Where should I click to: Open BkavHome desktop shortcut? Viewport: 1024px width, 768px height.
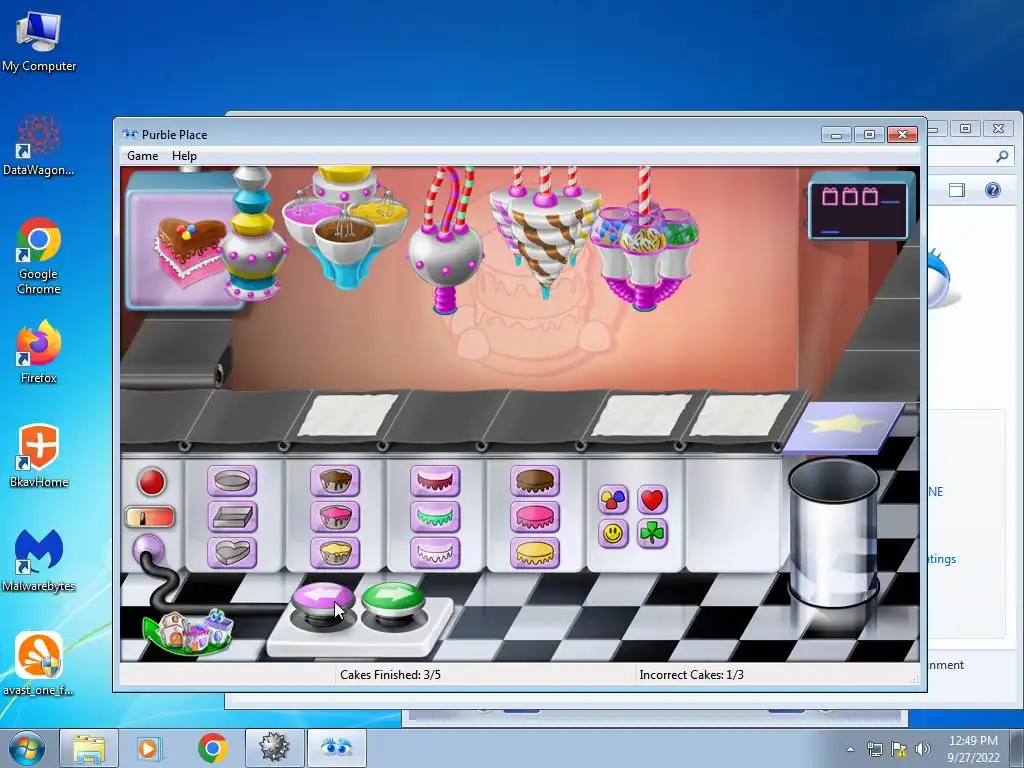pos(39,456)
